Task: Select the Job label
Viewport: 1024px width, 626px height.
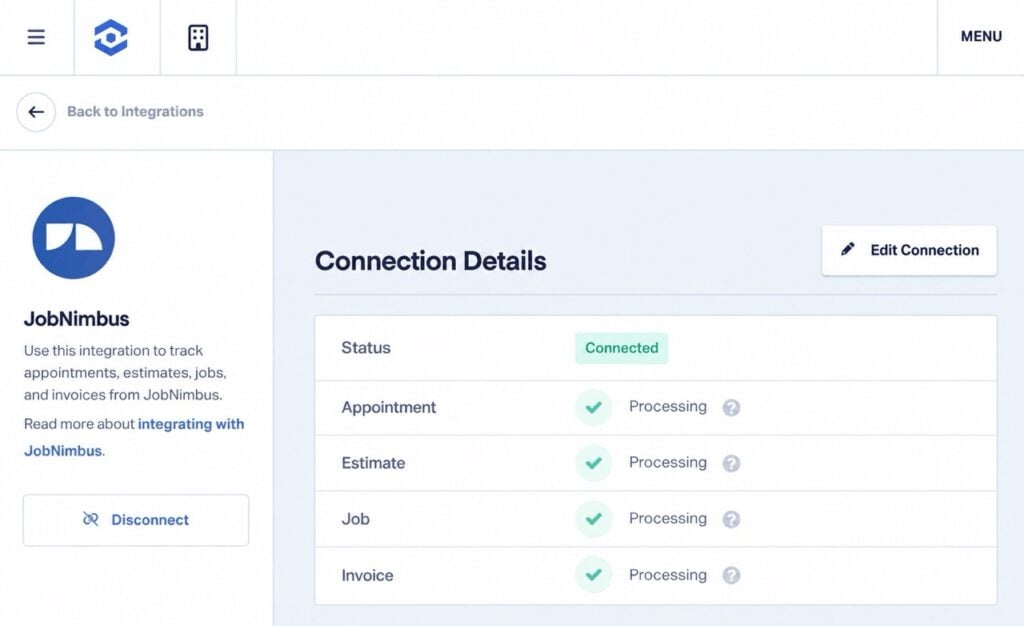Action: tap(355, 519)
